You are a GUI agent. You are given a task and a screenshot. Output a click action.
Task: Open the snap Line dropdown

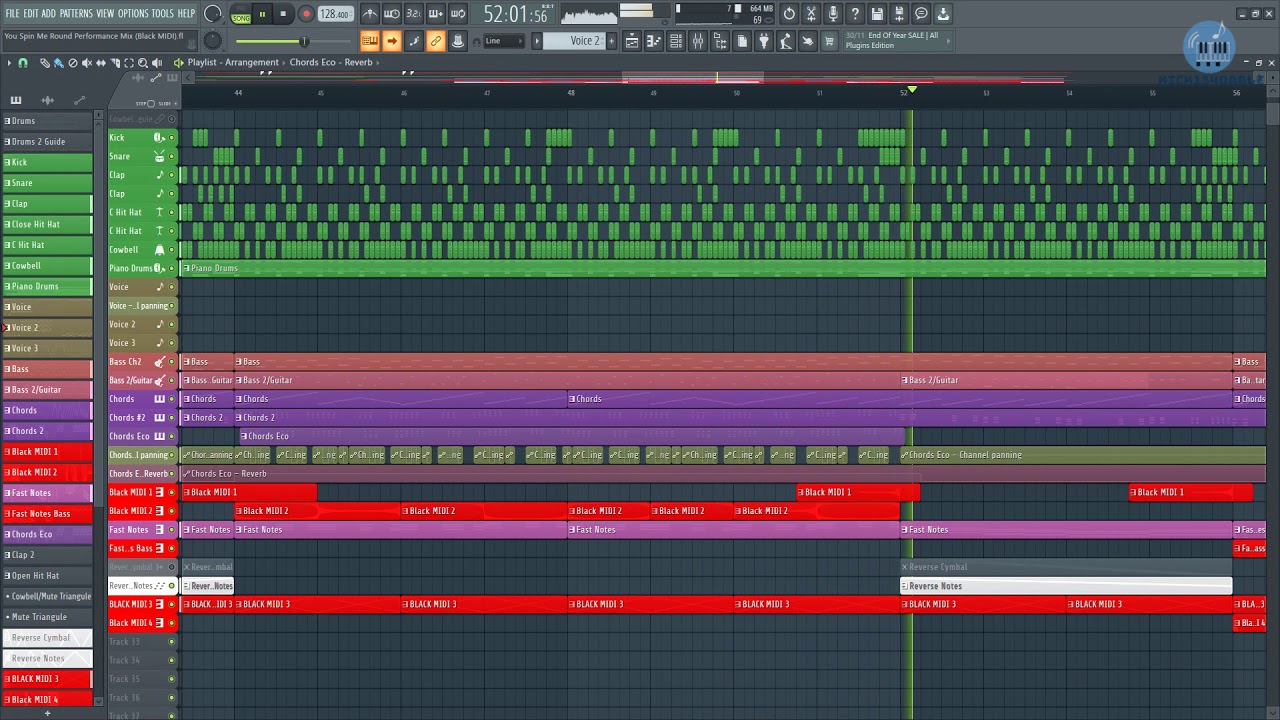(504, 41)
